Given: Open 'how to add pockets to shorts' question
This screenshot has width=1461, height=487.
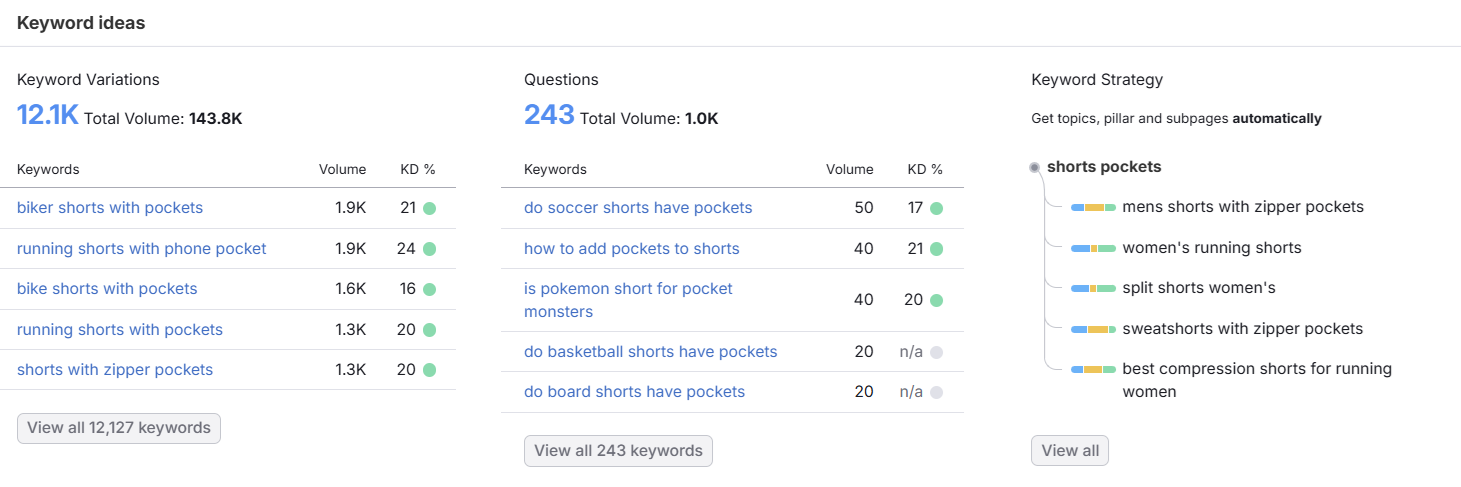Looking at the screenshot, I should [x=632, y=248].
